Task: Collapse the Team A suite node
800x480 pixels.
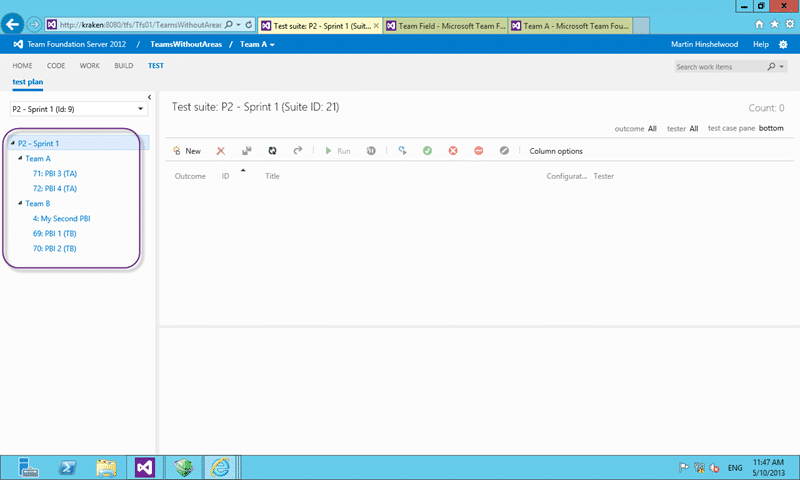Action: tap(20, 158)
